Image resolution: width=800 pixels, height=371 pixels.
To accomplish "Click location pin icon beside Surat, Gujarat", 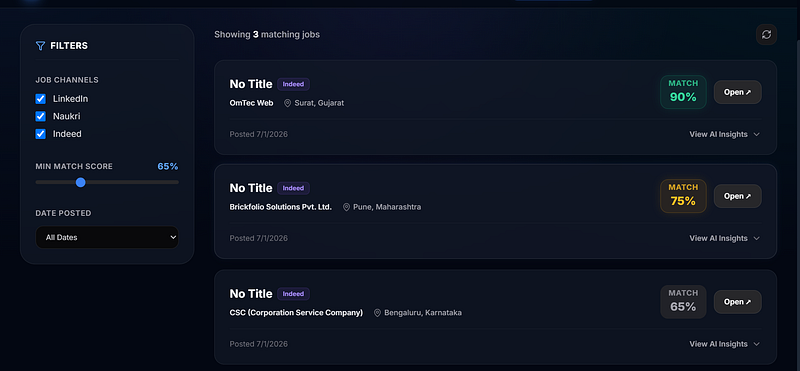I will click(287, 103).
